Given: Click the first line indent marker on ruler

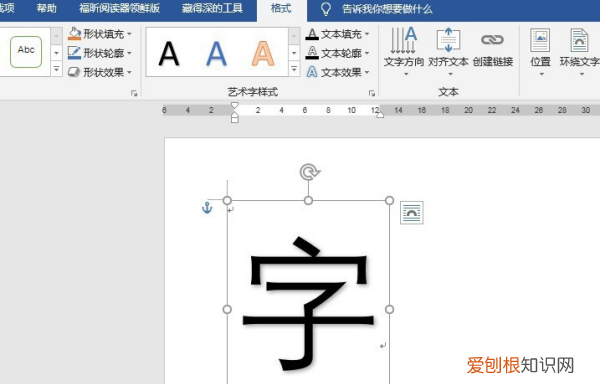Looking at the screenshot, I should (x=235, y=105).
